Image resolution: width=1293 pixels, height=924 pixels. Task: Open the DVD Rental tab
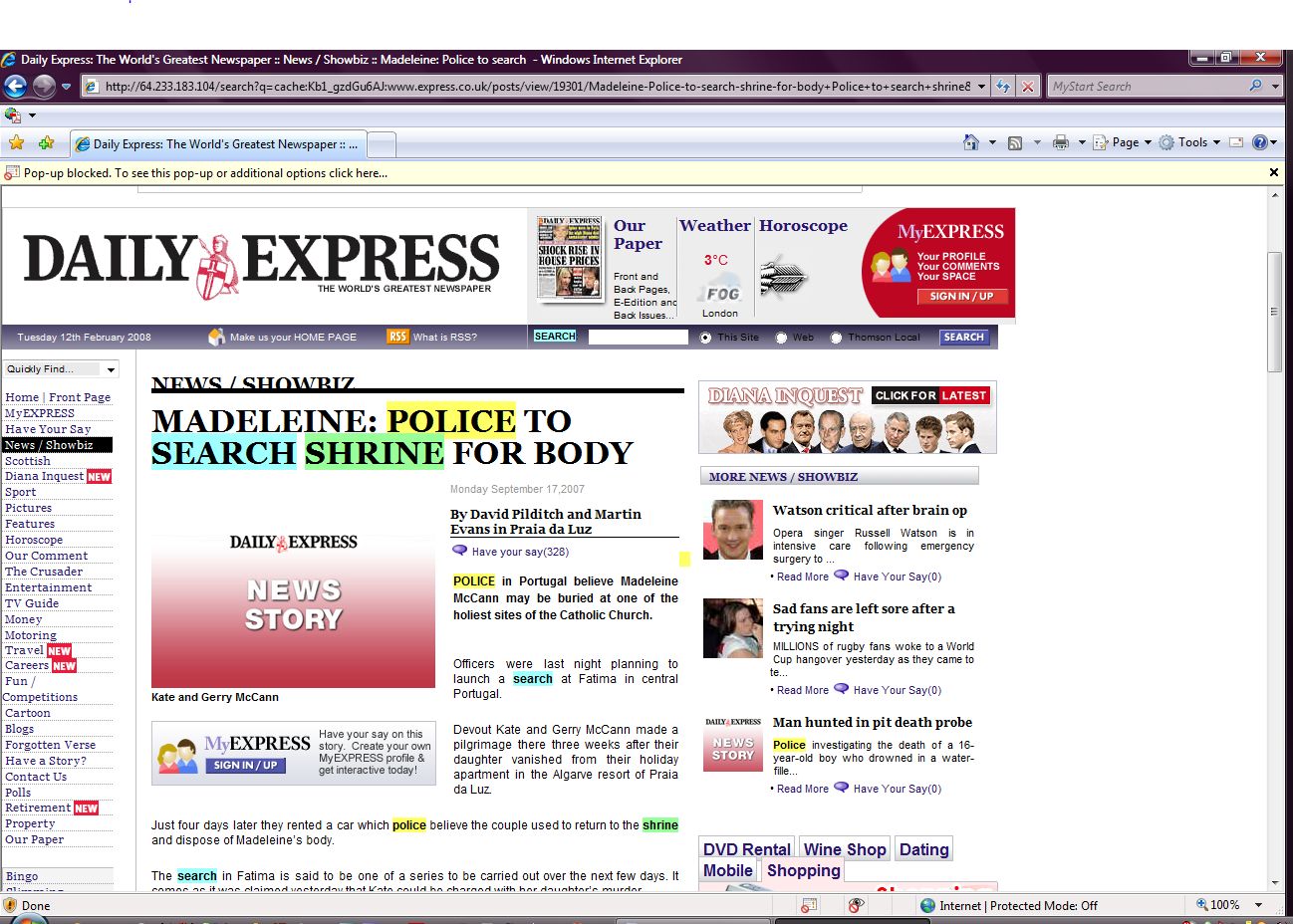[746, 849]
